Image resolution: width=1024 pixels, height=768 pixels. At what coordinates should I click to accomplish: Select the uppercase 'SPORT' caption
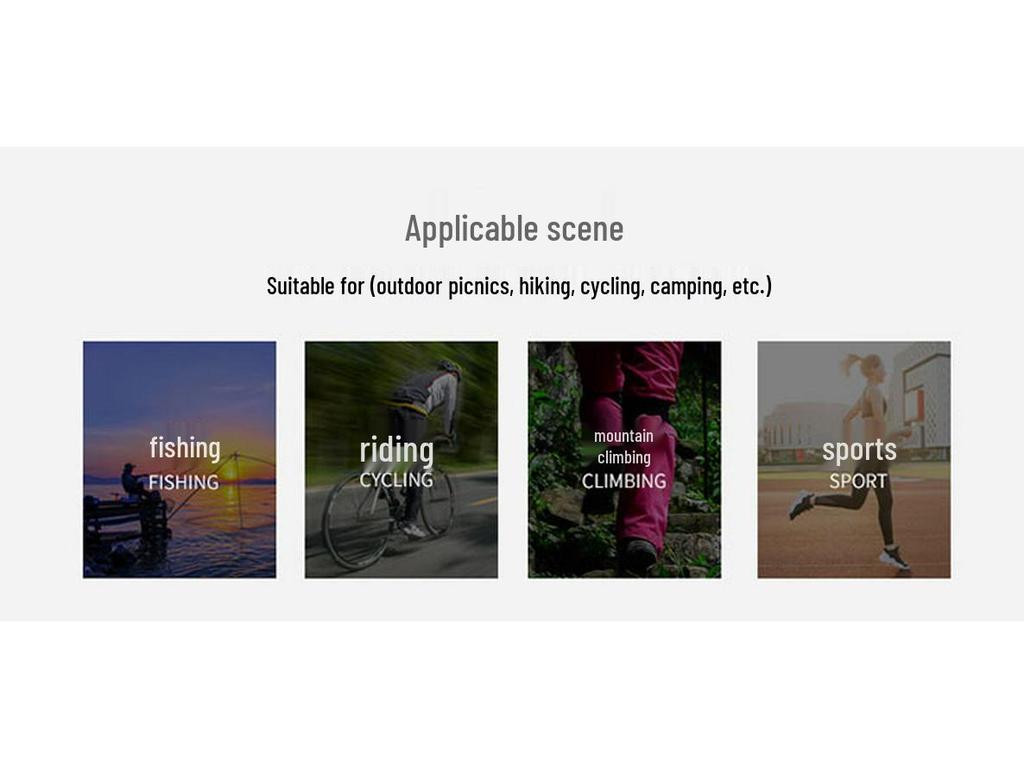coord(858,481)
